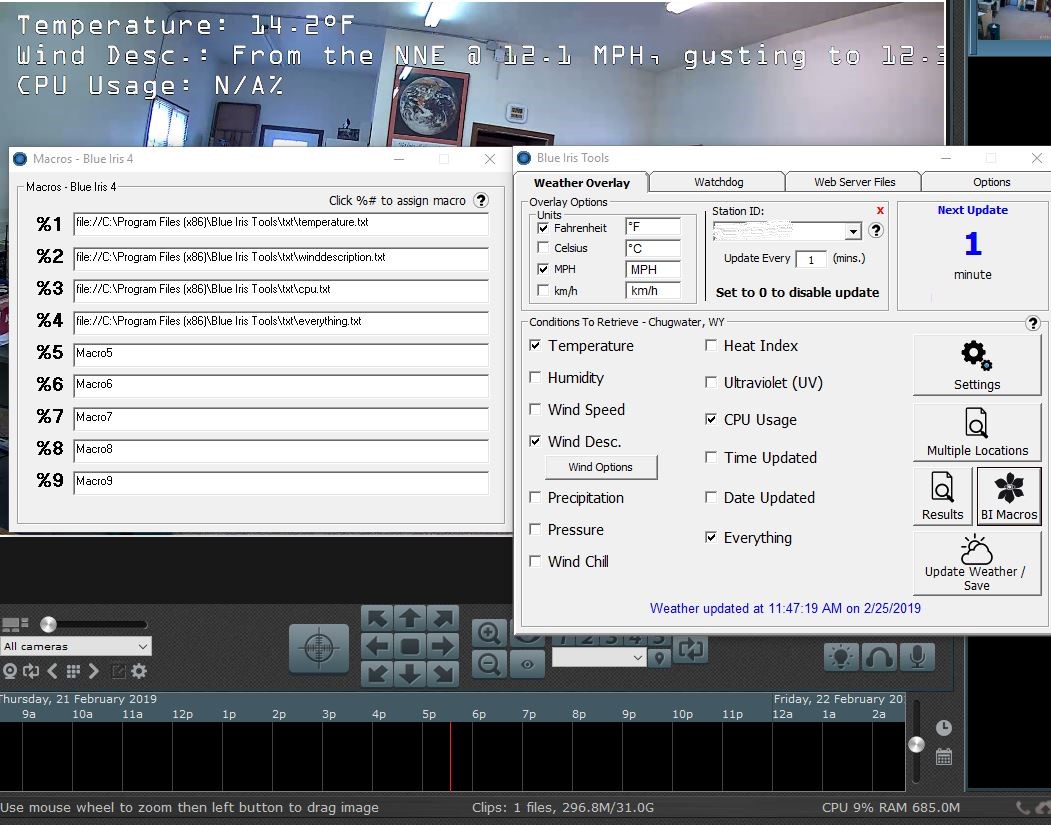The height and width of the screenshot is (825, 1051).
Task: Enable the km/h units checkbox
Action: [x=543, y=290]
